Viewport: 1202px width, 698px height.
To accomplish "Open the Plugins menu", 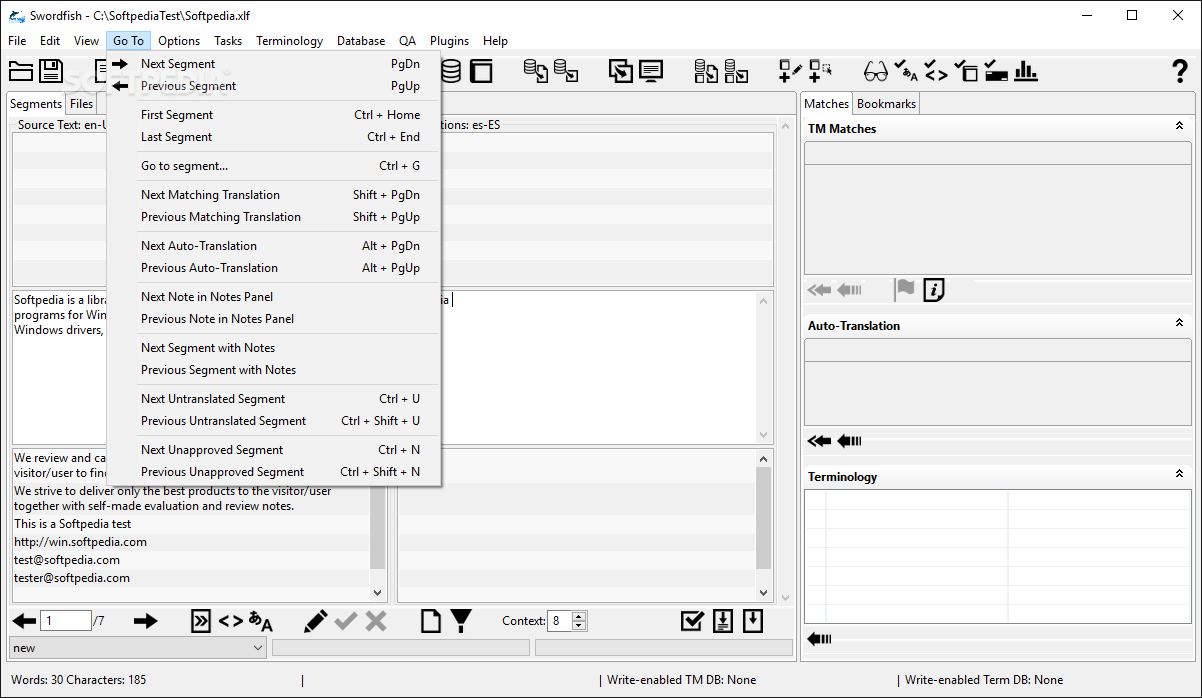I will [449, 41].
